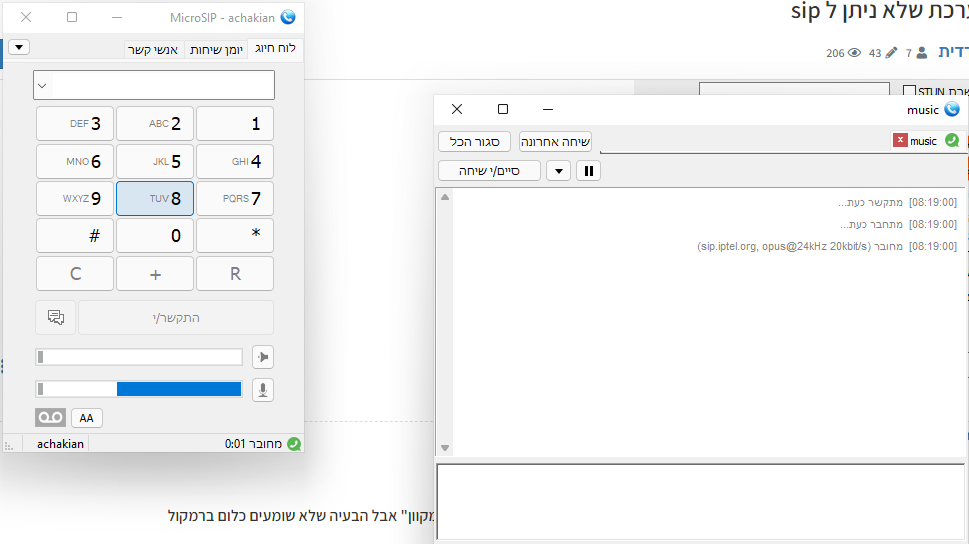Open the messaging chat icon beside call button
The image size is (969, 544).
[x=56, y=317]
